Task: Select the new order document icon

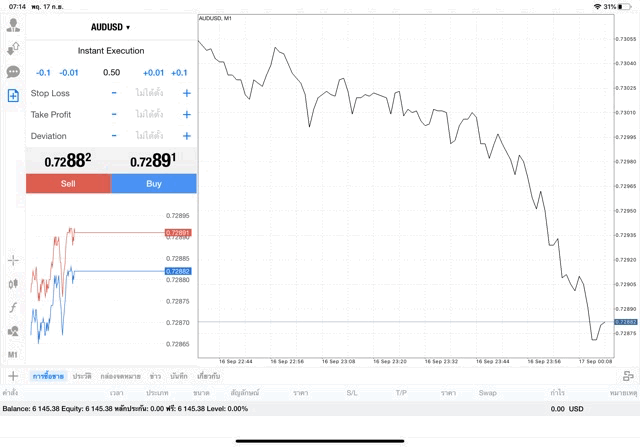Action: click(x=13, y=96)
